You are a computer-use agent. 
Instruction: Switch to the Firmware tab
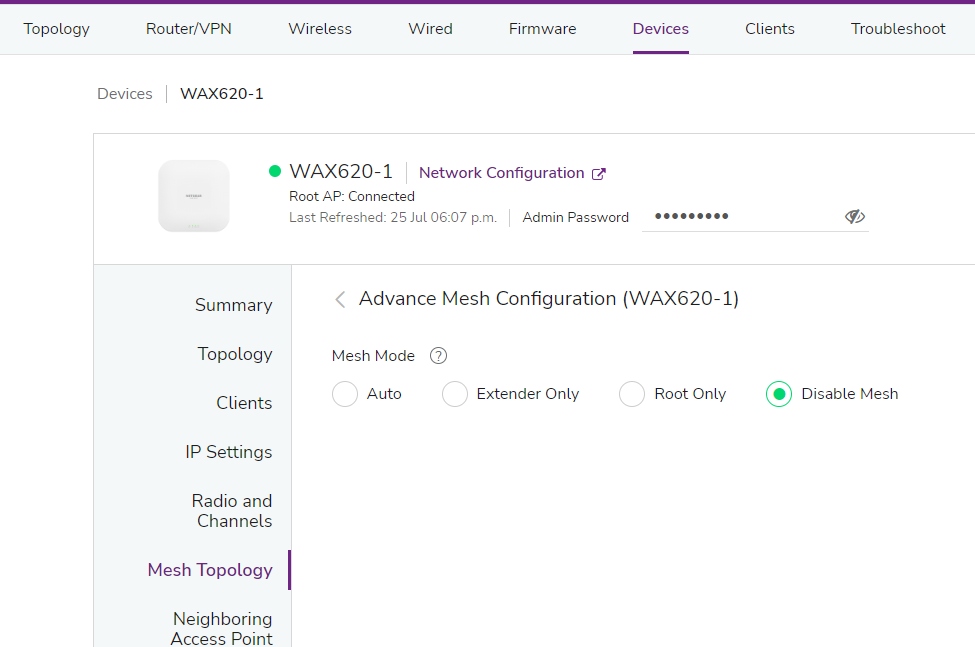(x=542, y=28)
